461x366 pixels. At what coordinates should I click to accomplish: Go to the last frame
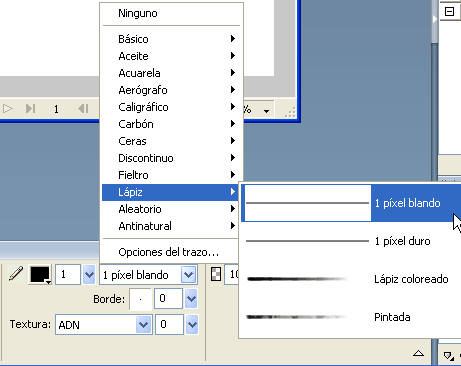[31, 108]
